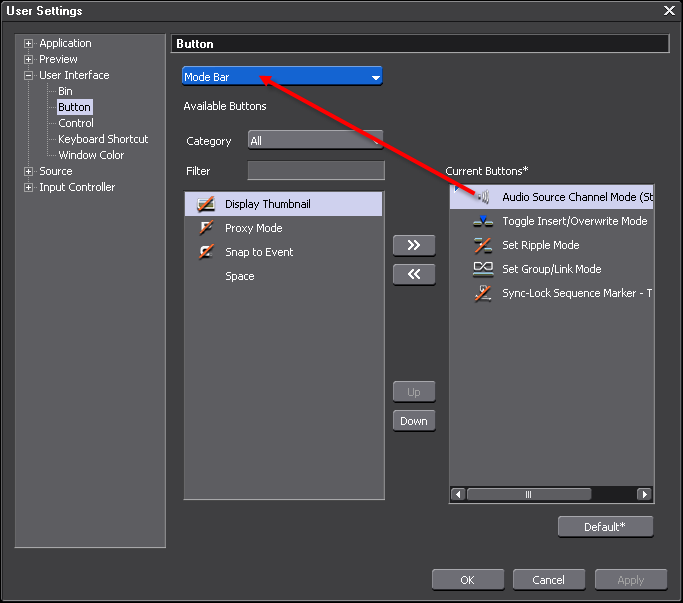This screenshot has width=683, height=603.
Task: Select Window Color in settings tree
Action: click(x=91, y=155)
